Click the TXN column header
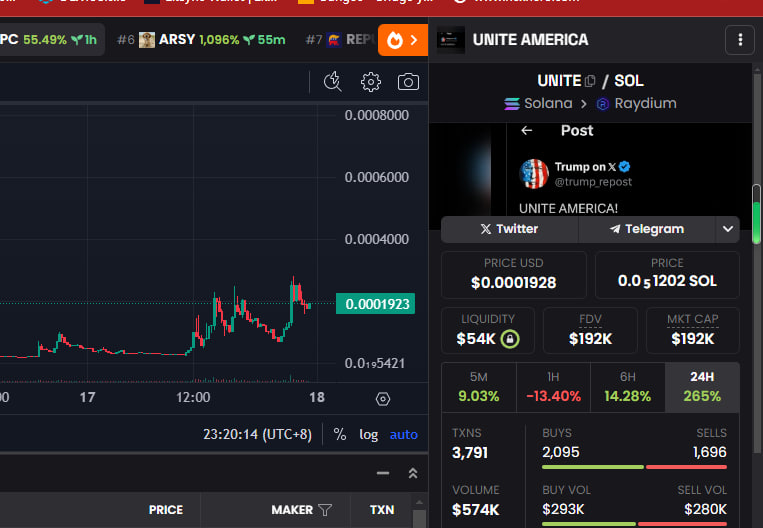 pos(382,510)
